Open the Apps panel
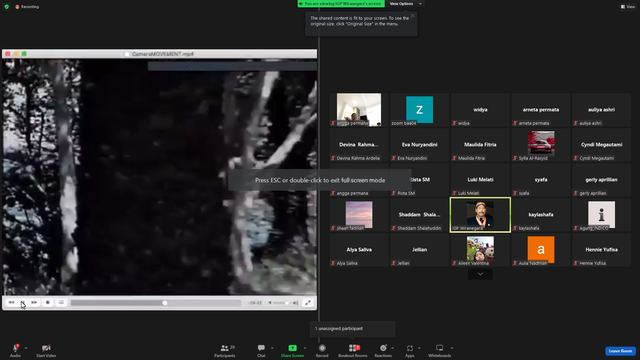640x360 pixels. (410, 350)
